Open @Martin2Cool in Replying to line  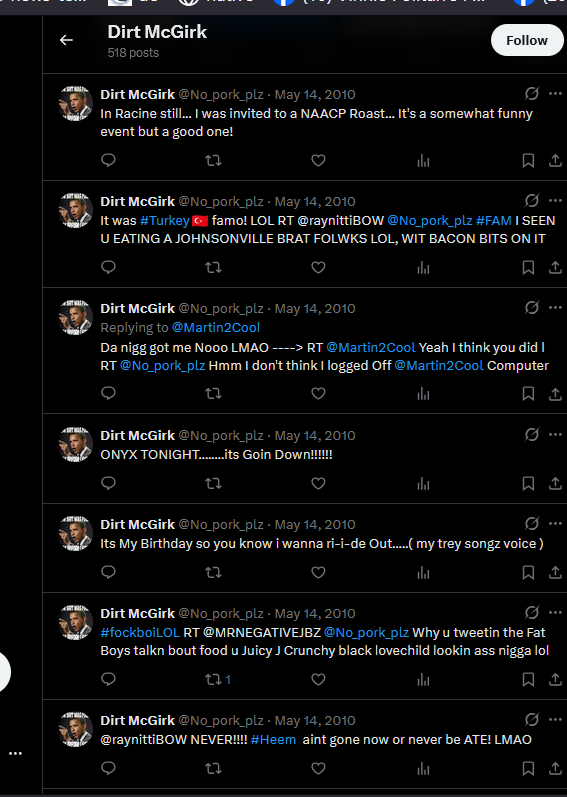click(216, 327)
